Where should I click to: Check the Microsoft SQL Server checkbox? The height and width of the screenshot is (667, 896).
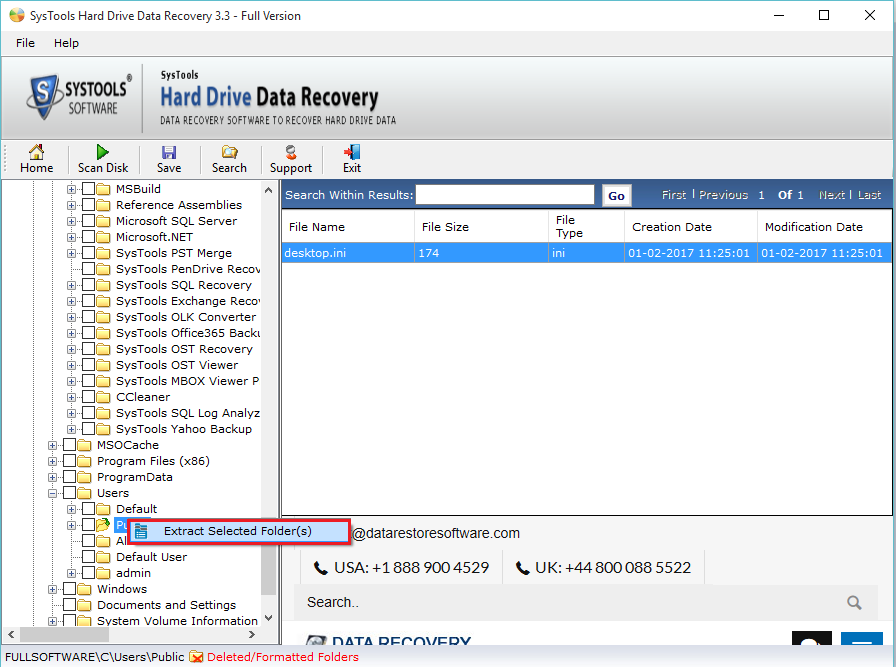click(x=89, y=221)
